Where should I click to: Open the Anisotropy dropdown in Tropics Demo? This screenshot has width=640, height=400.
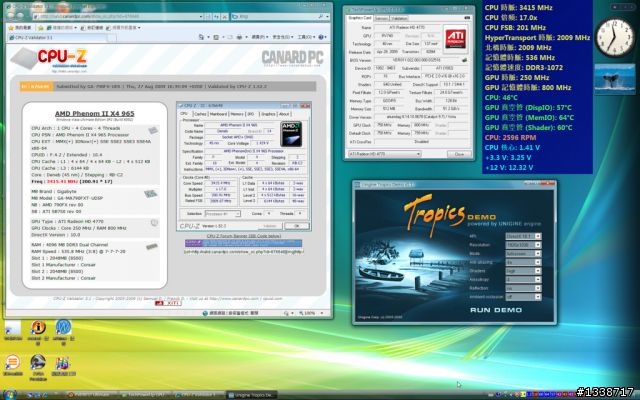pos(523,280)
